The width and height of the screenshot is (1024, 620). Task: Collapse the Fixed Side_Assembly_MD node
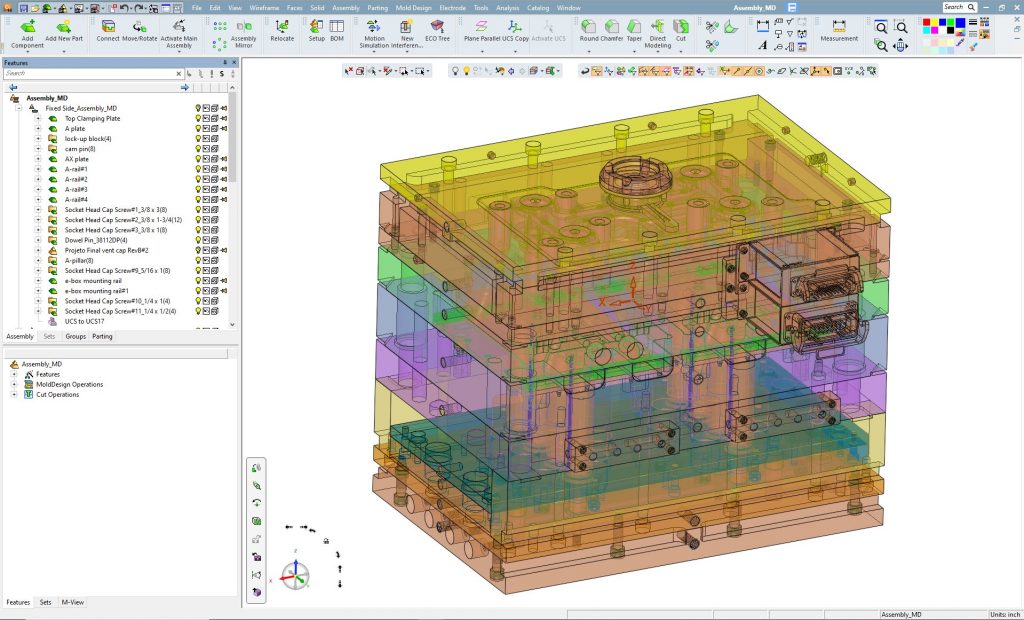point(19,108)
